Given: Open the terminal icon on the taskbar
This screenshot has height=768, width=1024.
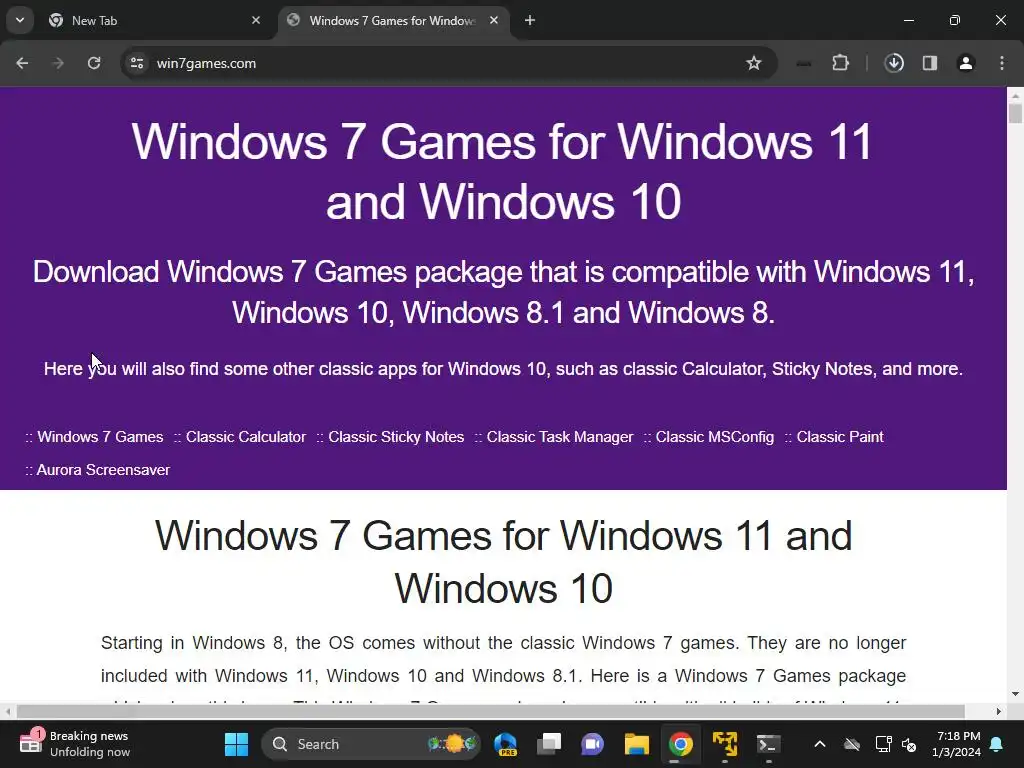Looking at the screenshot, I should coord(768,744).
